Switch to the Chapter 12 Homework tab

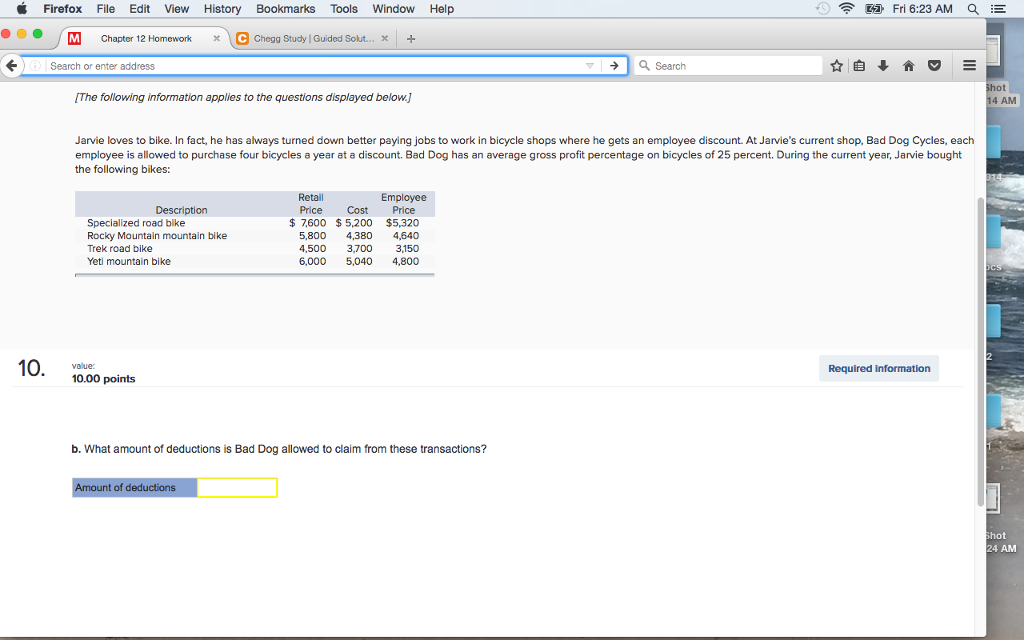pos(146,39)
